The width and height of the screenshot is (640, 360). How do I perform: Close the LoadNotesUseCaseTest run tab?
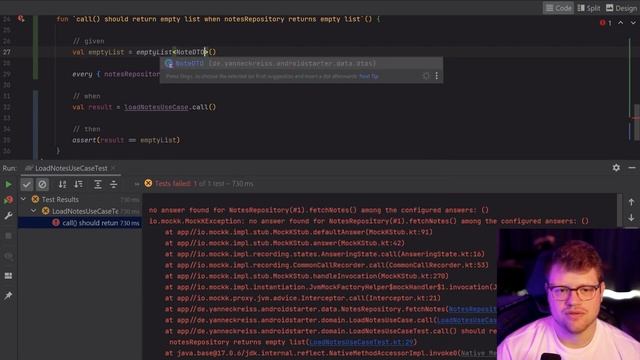pos(113,168)
